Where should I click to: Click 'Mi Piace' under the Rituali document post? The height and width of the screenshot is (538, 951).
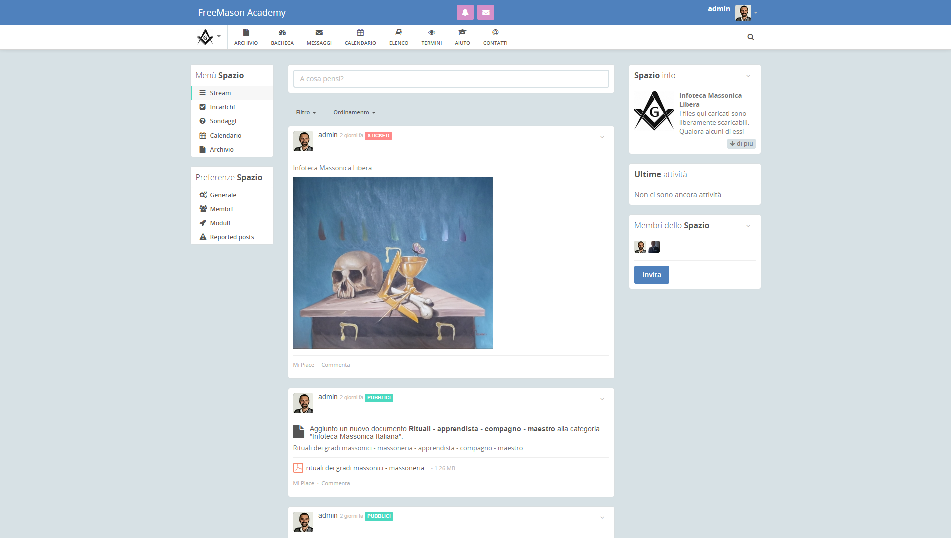(x=303, y=483)
